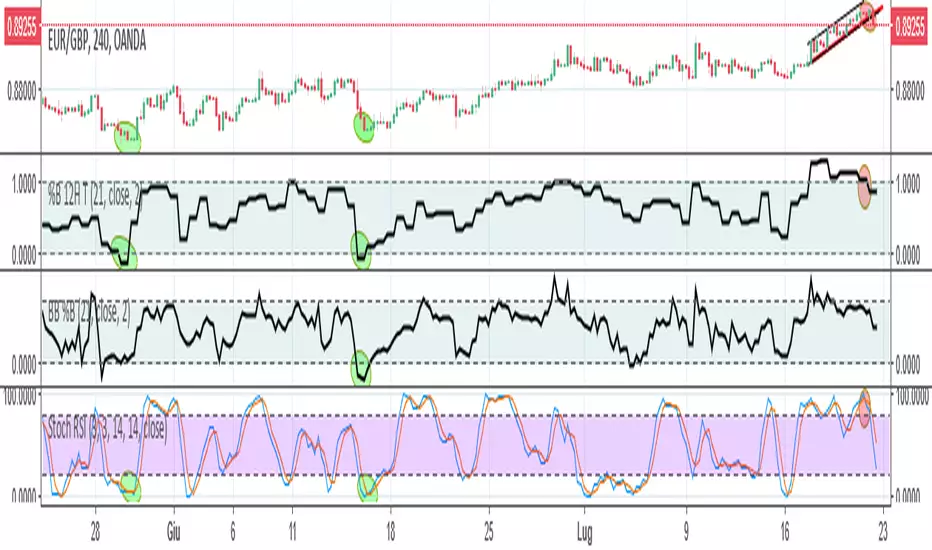Click the 23 date label on the time axis
Viewport: 932px width, 550px height.
coord(883,532)
